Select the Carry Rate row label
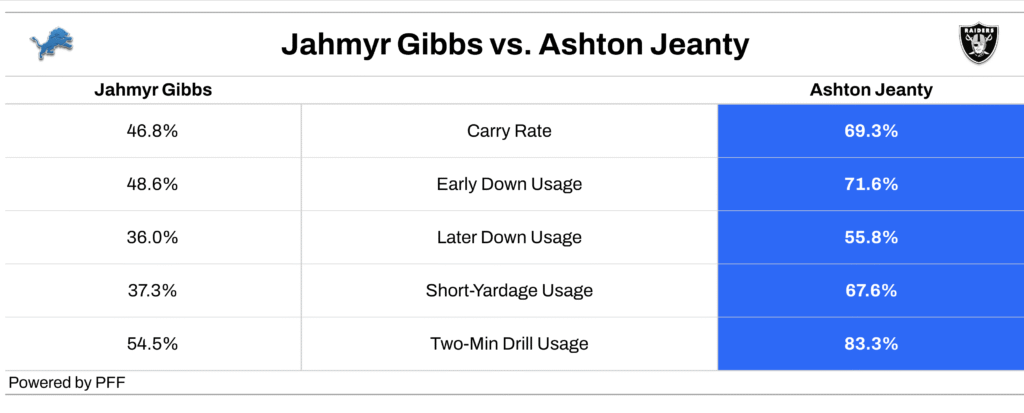The height and width of the screenshot is (413, 1024). 509,131
